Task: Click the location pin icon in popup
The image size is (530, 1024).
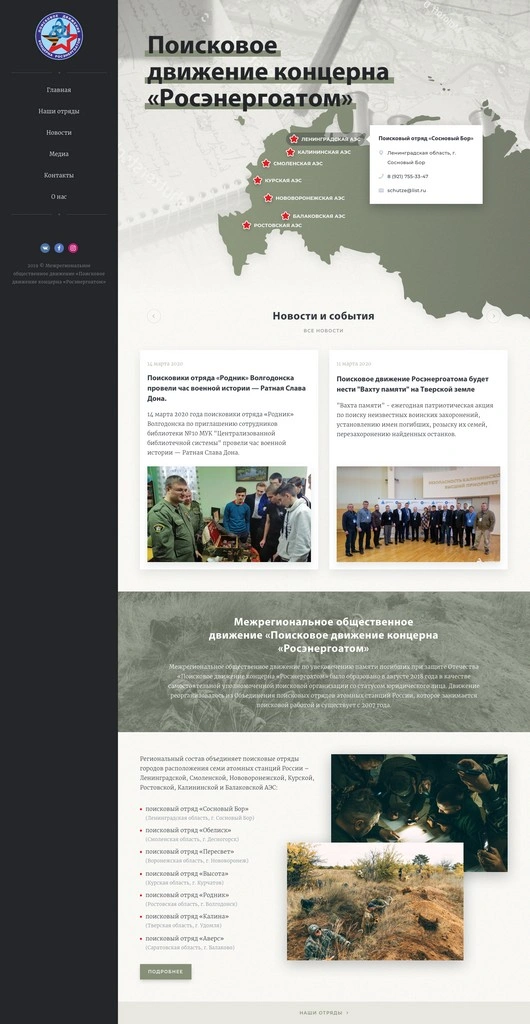Action: tap(381, 153)
